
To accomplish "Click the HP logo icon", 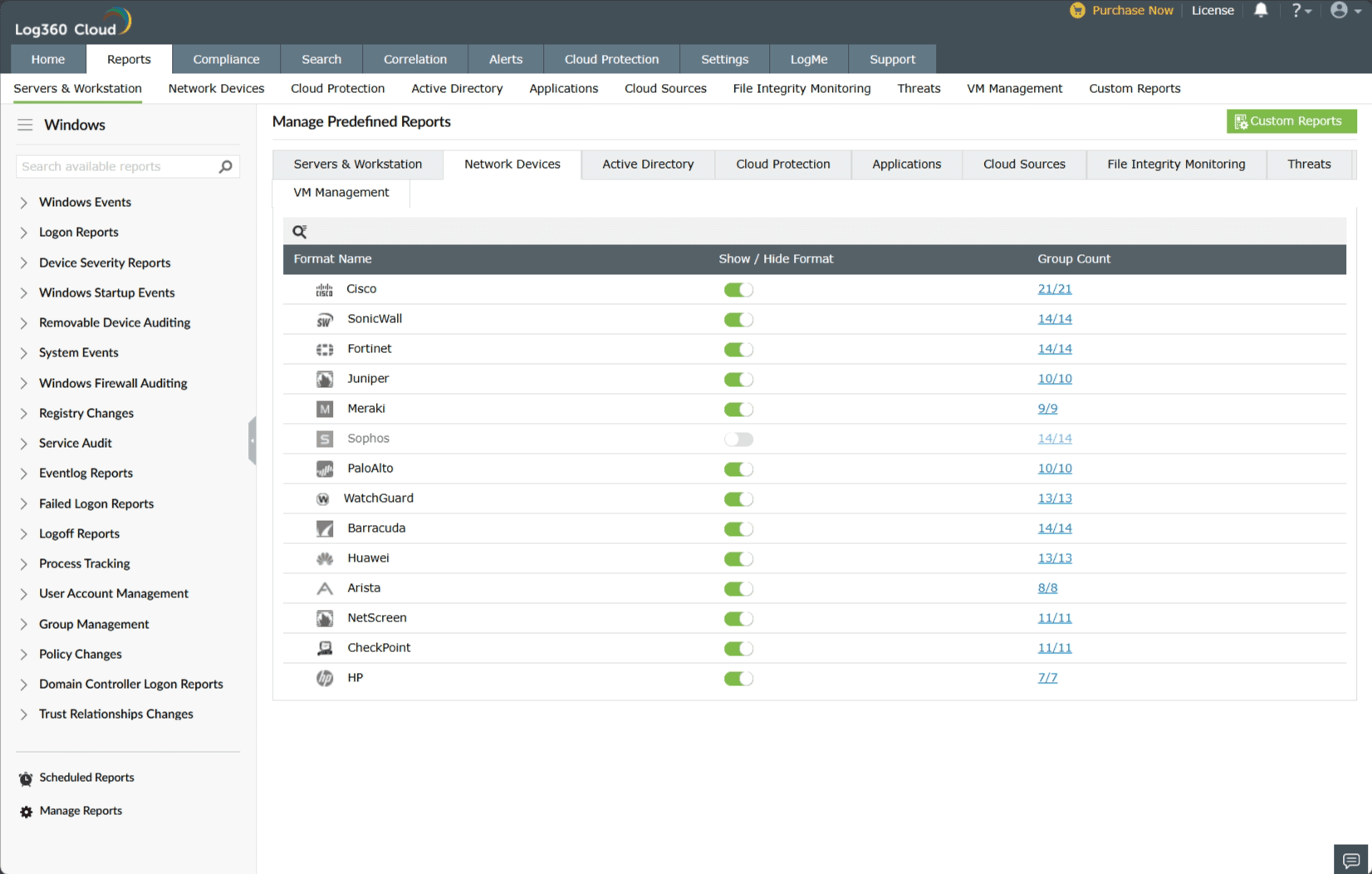I will pos(324,678).
